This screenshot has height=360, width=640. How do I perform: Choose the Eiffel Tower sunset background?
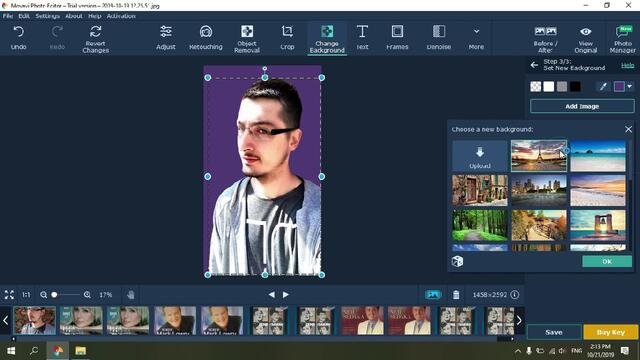click(x=539, y=156)
